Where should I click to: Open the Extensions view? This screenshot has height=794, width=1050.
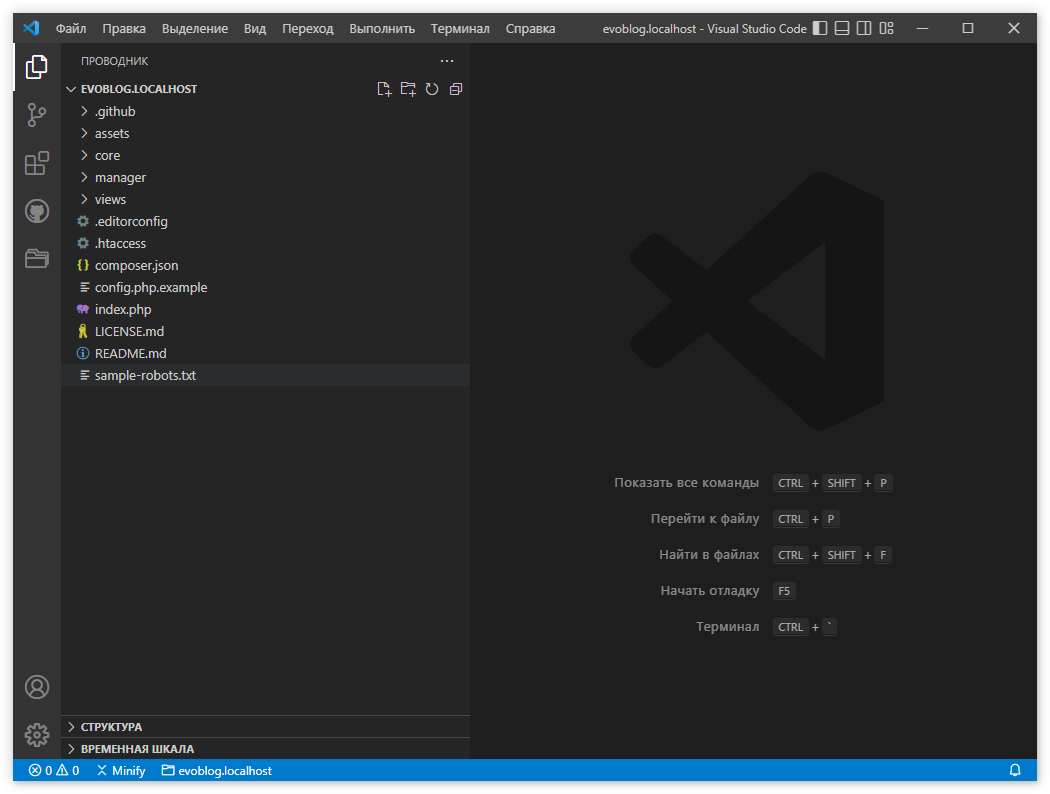[36, 163]
